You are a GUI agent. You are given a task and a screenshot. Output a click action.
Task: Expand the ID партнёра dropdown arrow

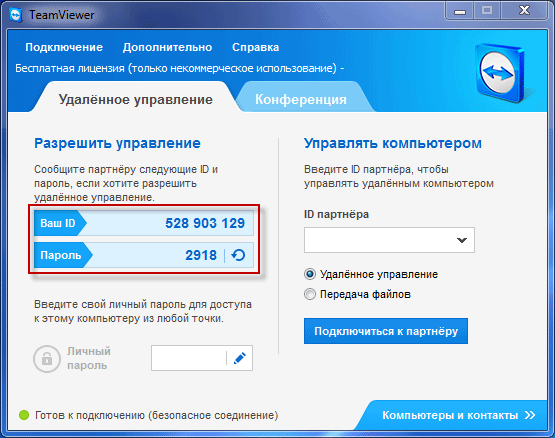click(x=462, y=240)
